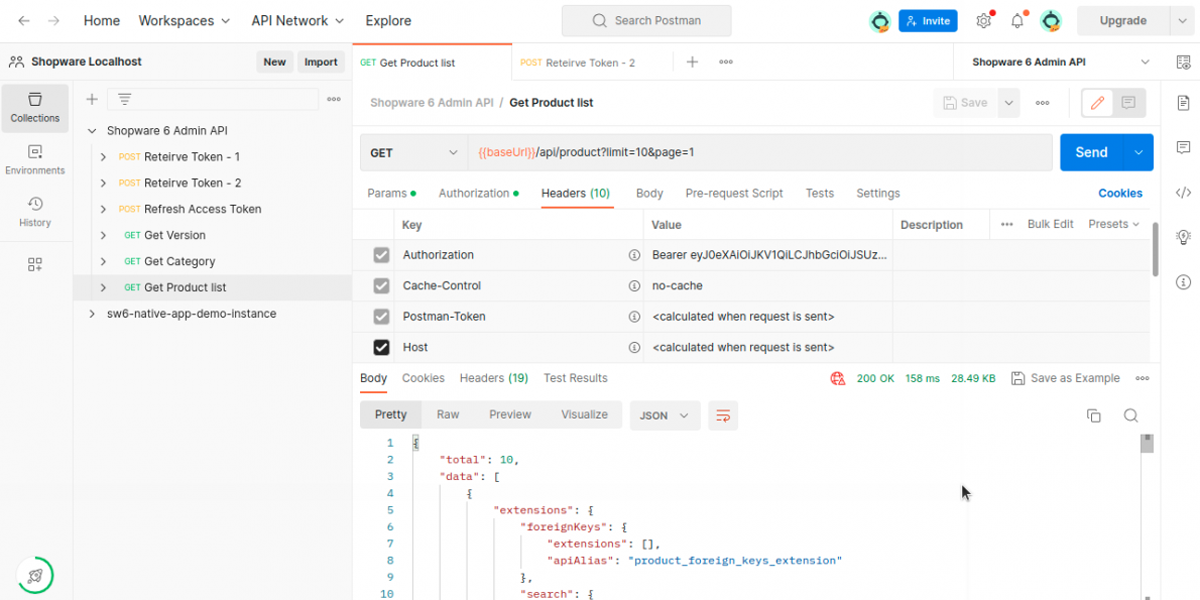The width and height of the screenshot is (1200, 600).
Task: Uncheck the Authorization header checkbox
Action: [x=381, y=255]
